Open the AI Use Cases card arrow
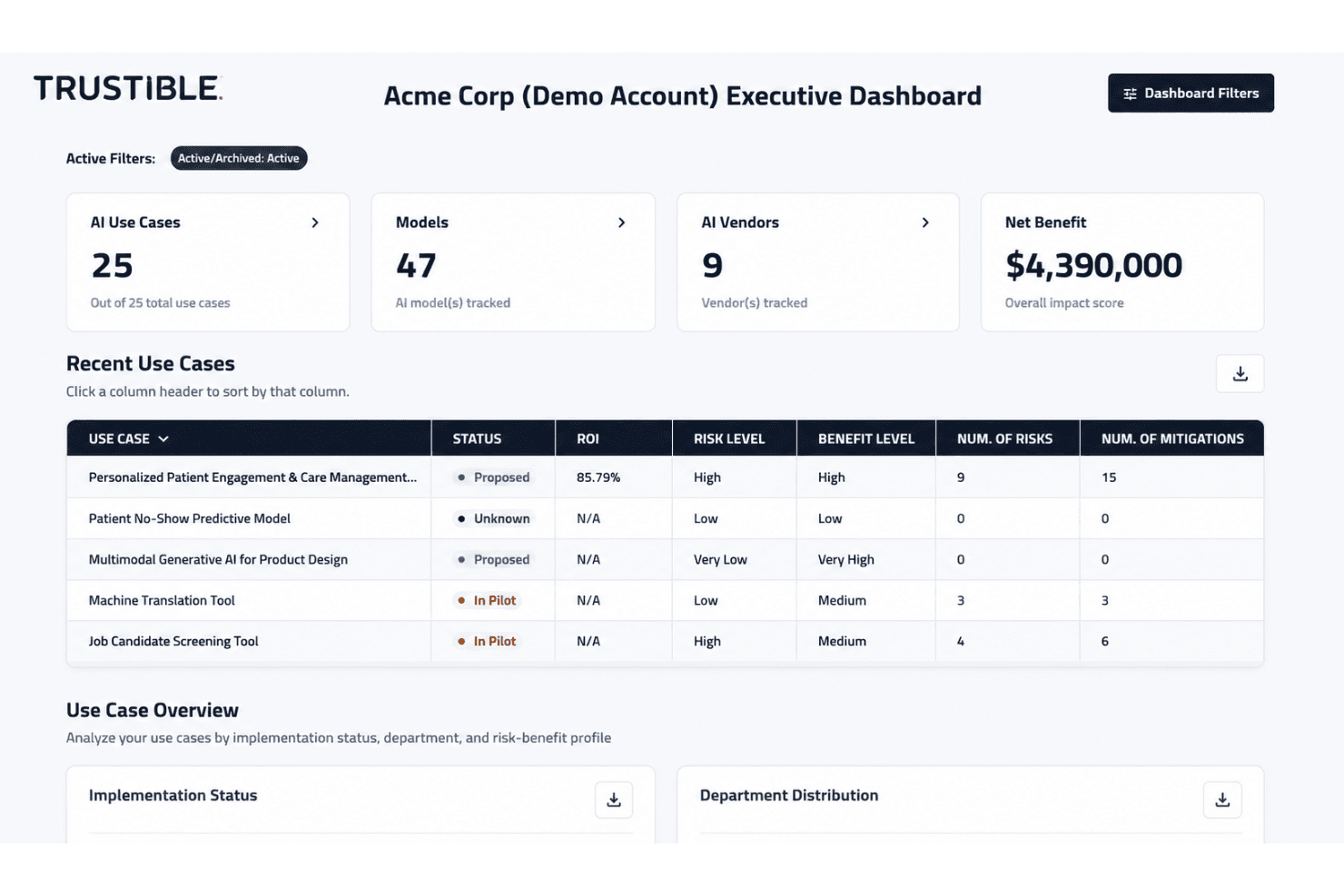 click(x=315, y=222)
